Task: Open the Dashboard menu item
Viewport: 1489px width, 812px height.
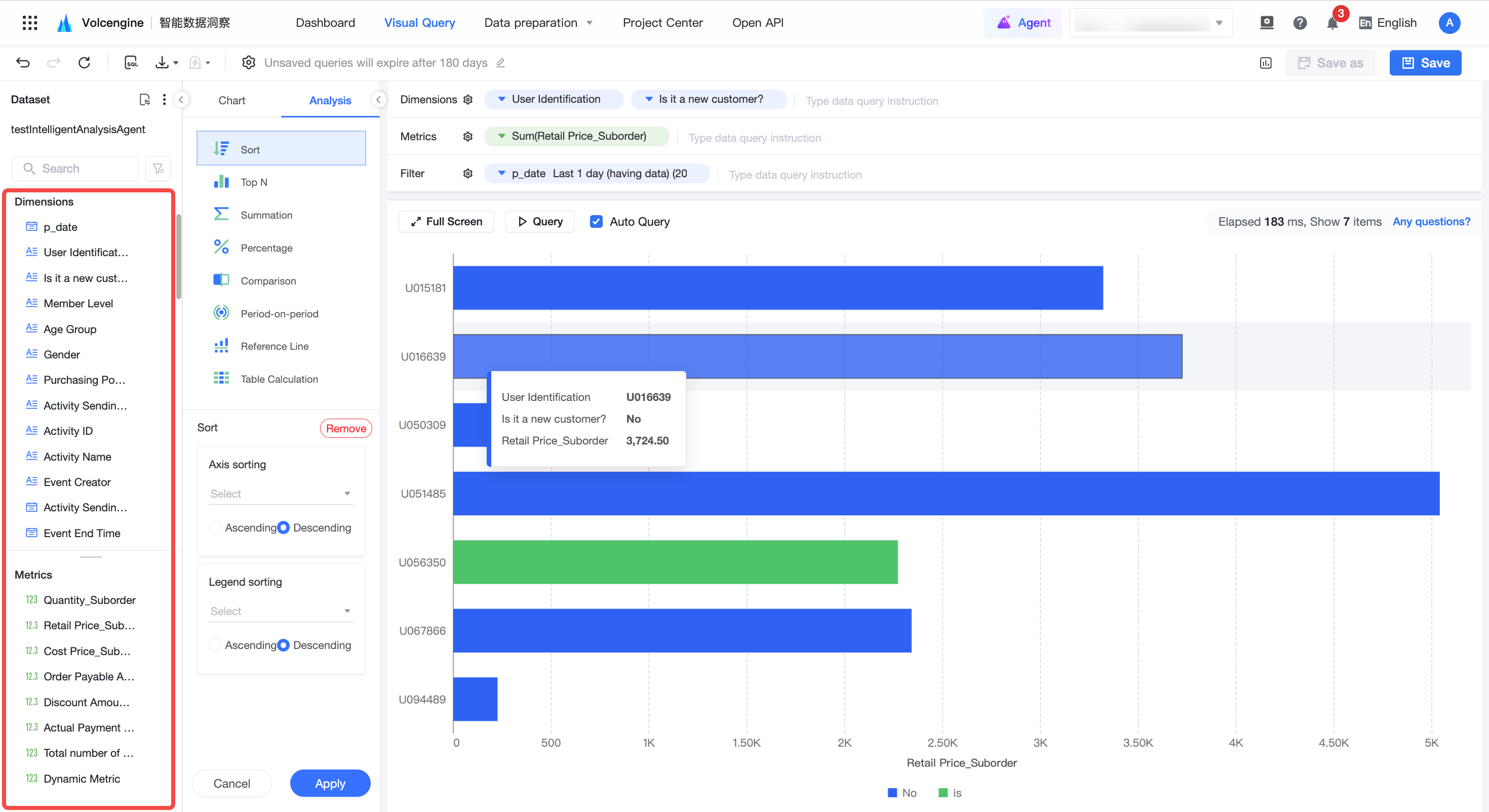Action: point(326,23)
